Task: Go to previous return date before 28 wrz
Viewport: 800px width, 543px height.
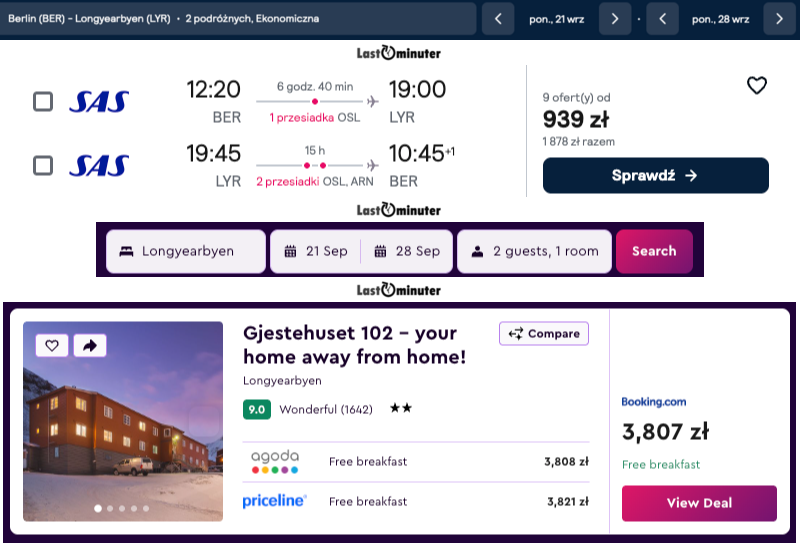Action: click(662, 19)
